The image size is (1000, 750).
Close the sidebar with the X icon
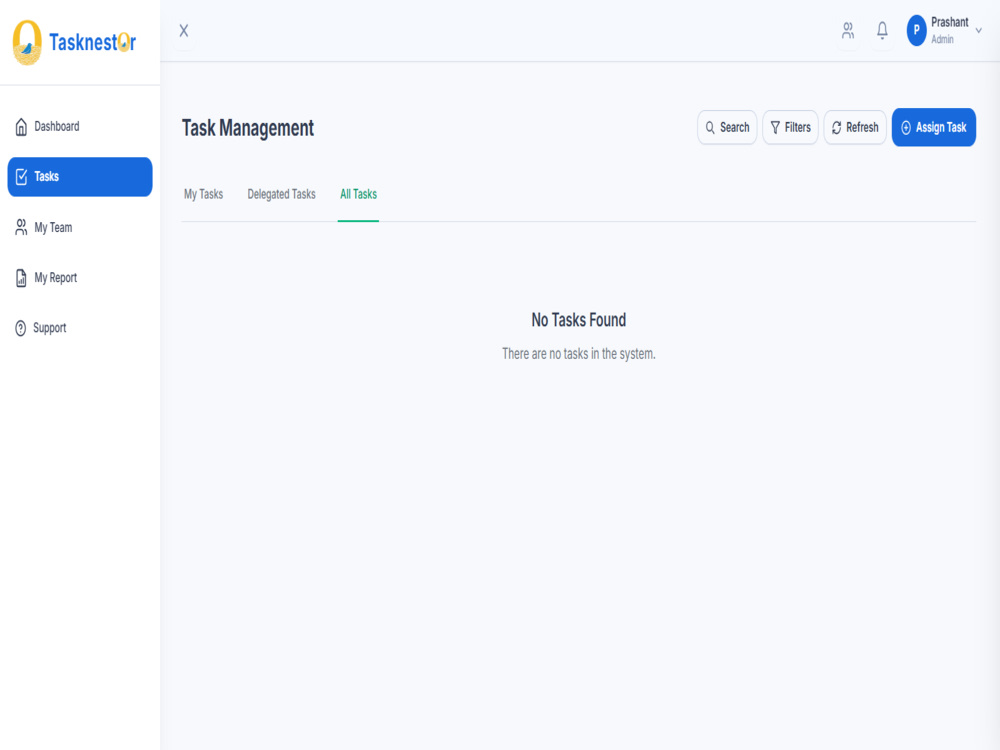[x=184, y=31]
